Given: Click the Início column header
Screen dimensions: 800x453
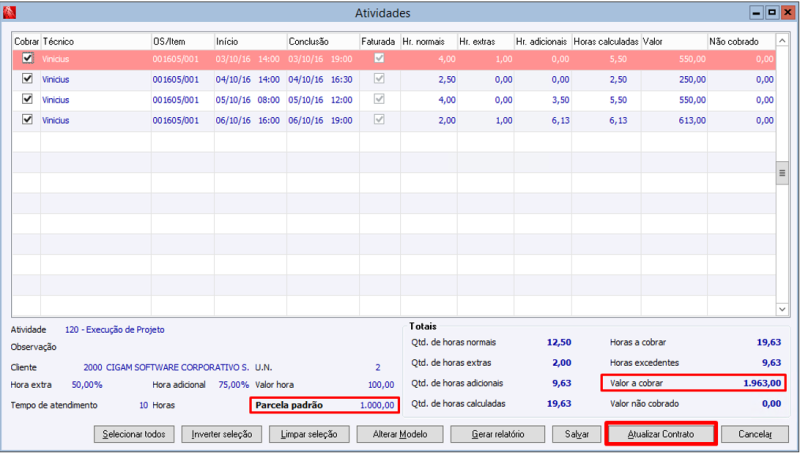Looking at the screenshot, I should 251,41.
